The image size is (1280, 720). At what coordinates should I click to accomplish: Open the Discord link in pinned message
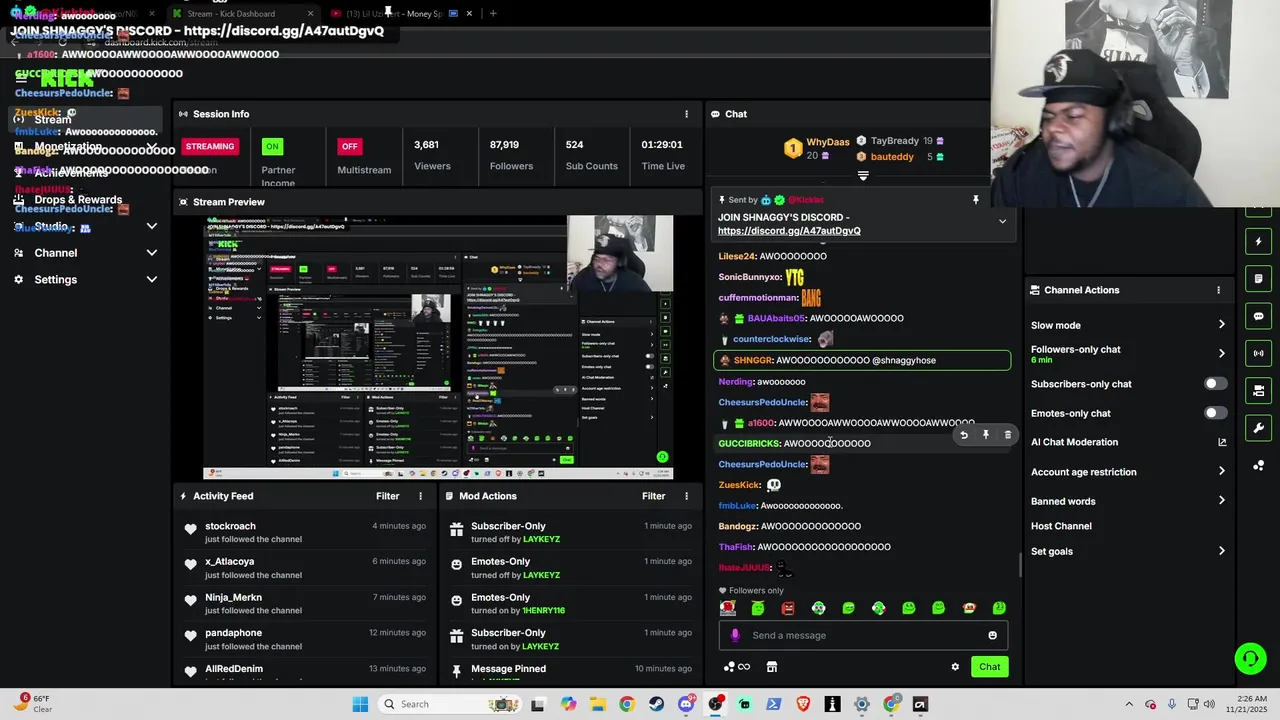(789, 231)
